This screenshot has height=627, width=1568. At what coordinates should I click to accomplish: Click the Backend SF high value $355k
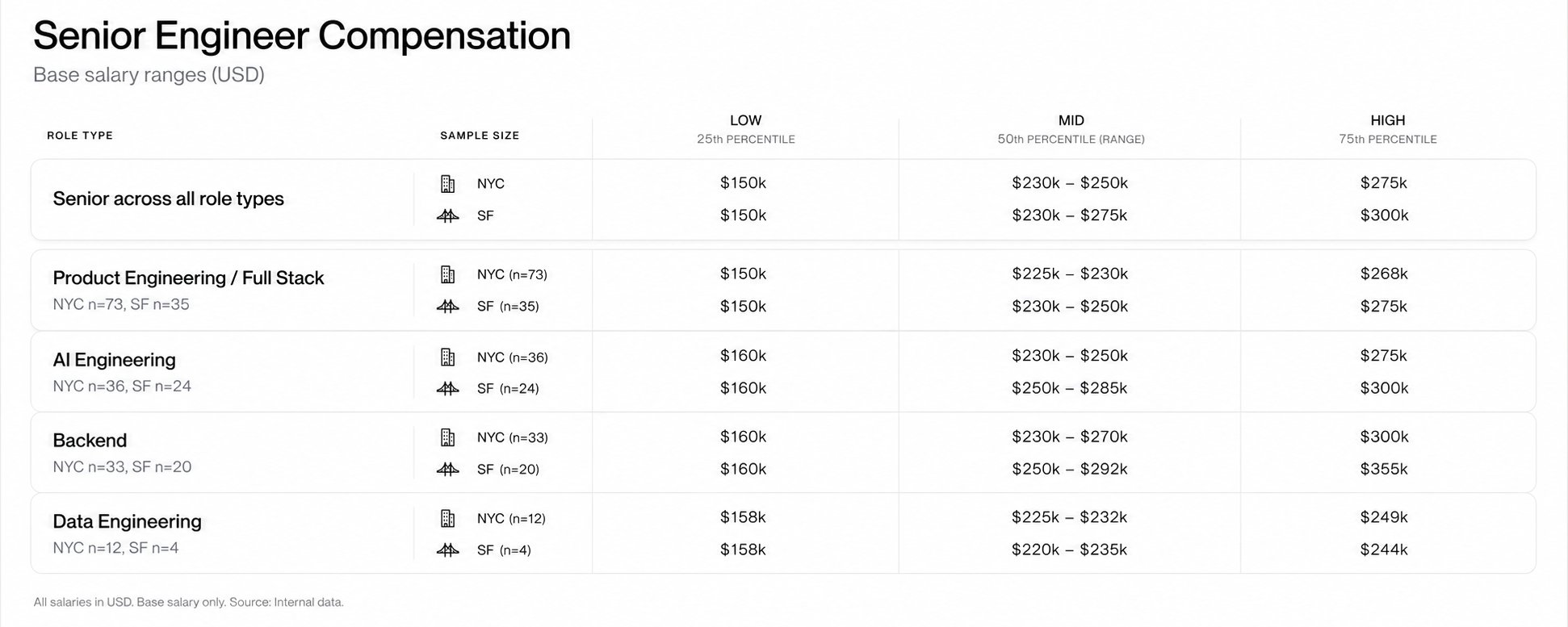coord(1384,469)
